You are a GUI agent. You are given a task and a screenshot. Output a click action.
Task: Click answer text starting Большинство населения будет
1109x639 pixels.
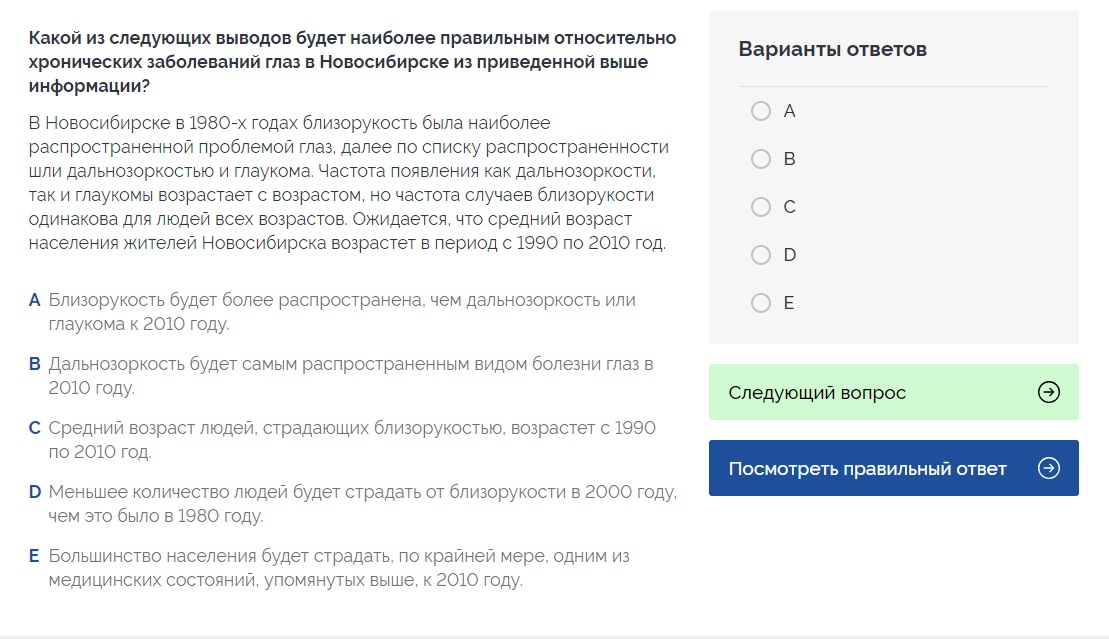pos(339,568)
